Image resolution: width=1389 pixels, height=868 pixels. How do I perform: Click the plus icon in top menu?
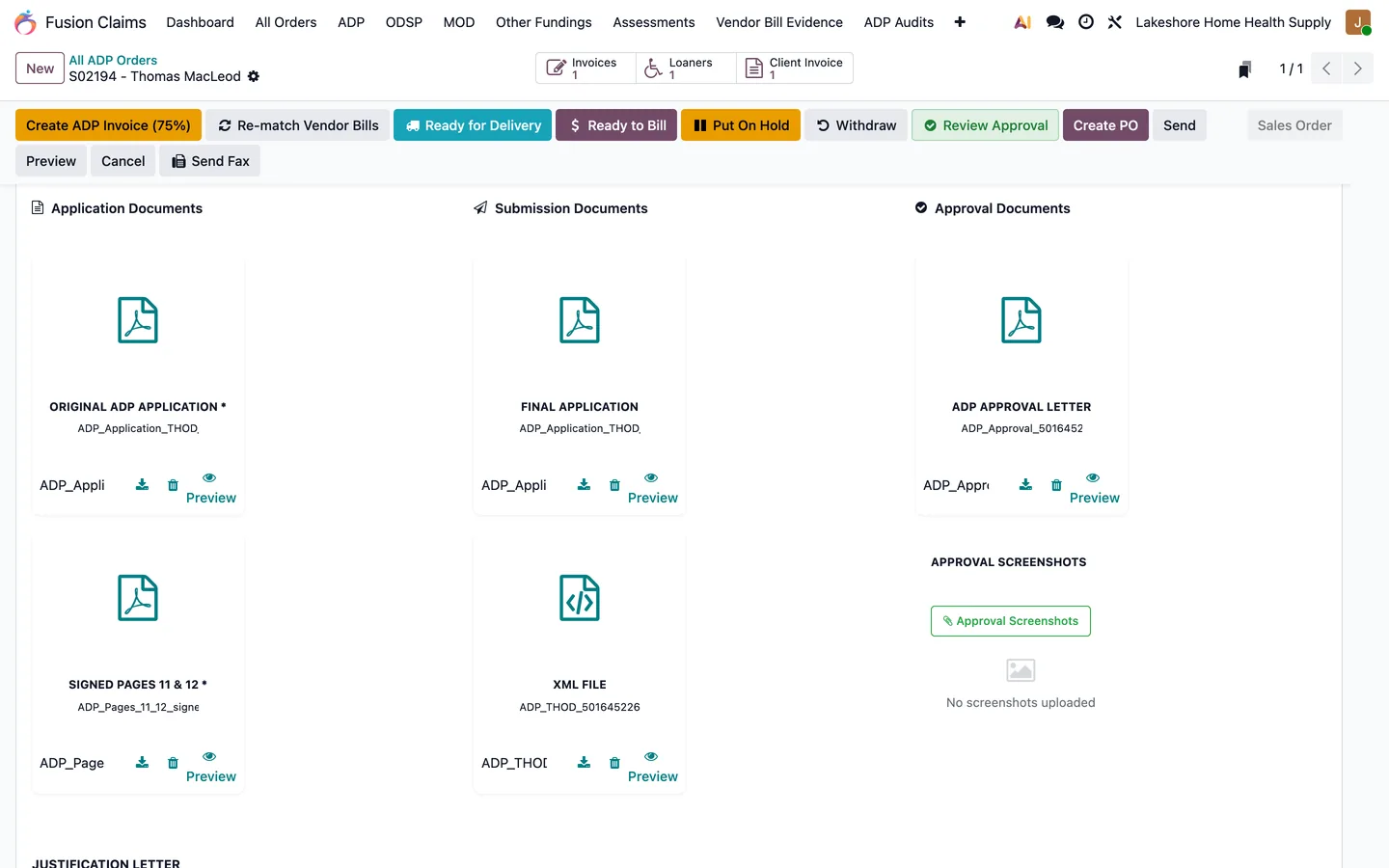[x=960, y=22]
